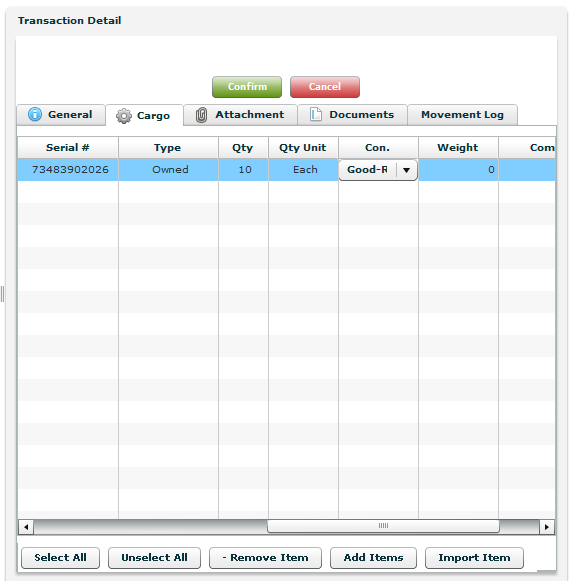The height and width of the screenshot is (581, 576).
Task: Click the Remove Item button
Action: (x=265, y=558)
